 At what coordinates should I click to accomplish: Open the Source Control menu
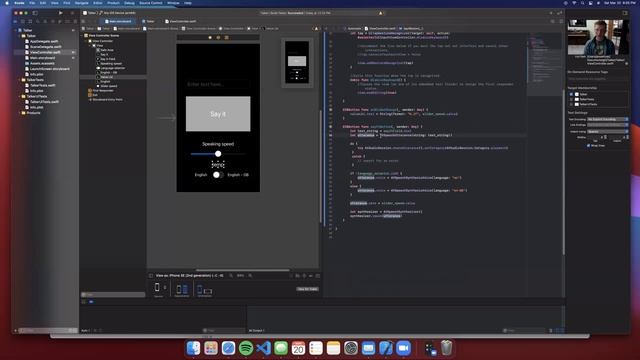pyautogui.click(x=151, y=3)
